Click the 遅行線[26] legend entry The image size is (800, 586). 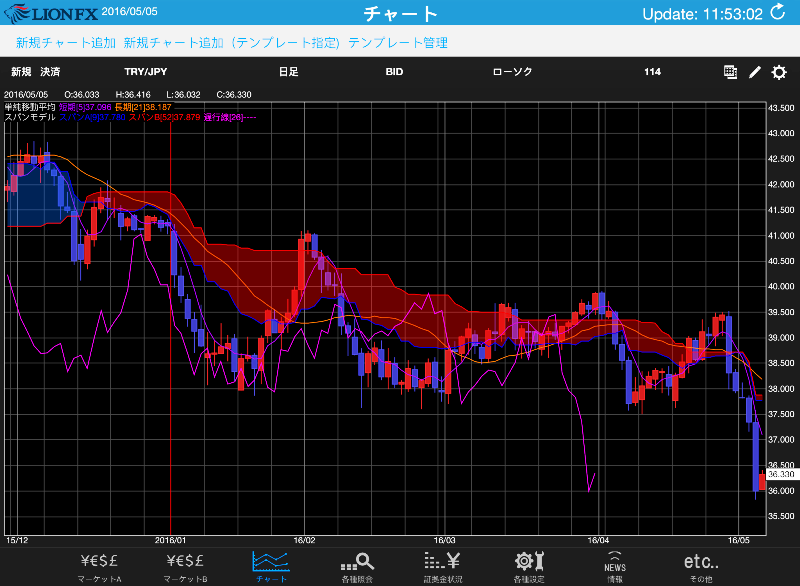click(230, 117)
